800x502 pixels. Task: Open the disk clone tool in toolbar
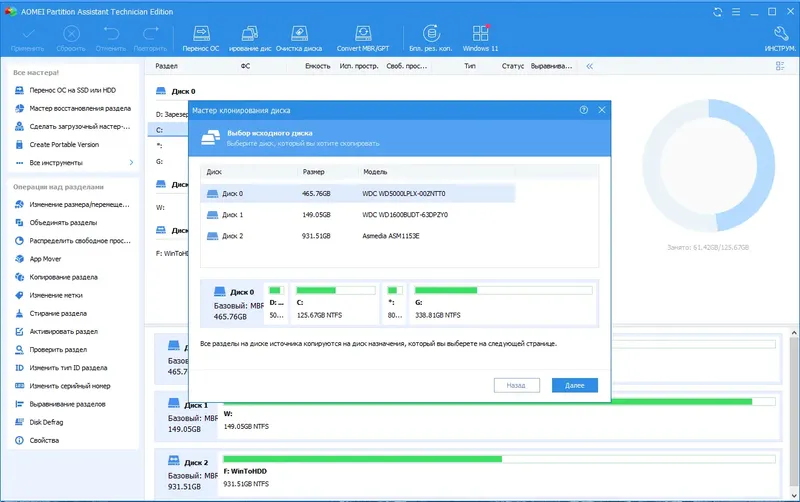pos(249,38)
